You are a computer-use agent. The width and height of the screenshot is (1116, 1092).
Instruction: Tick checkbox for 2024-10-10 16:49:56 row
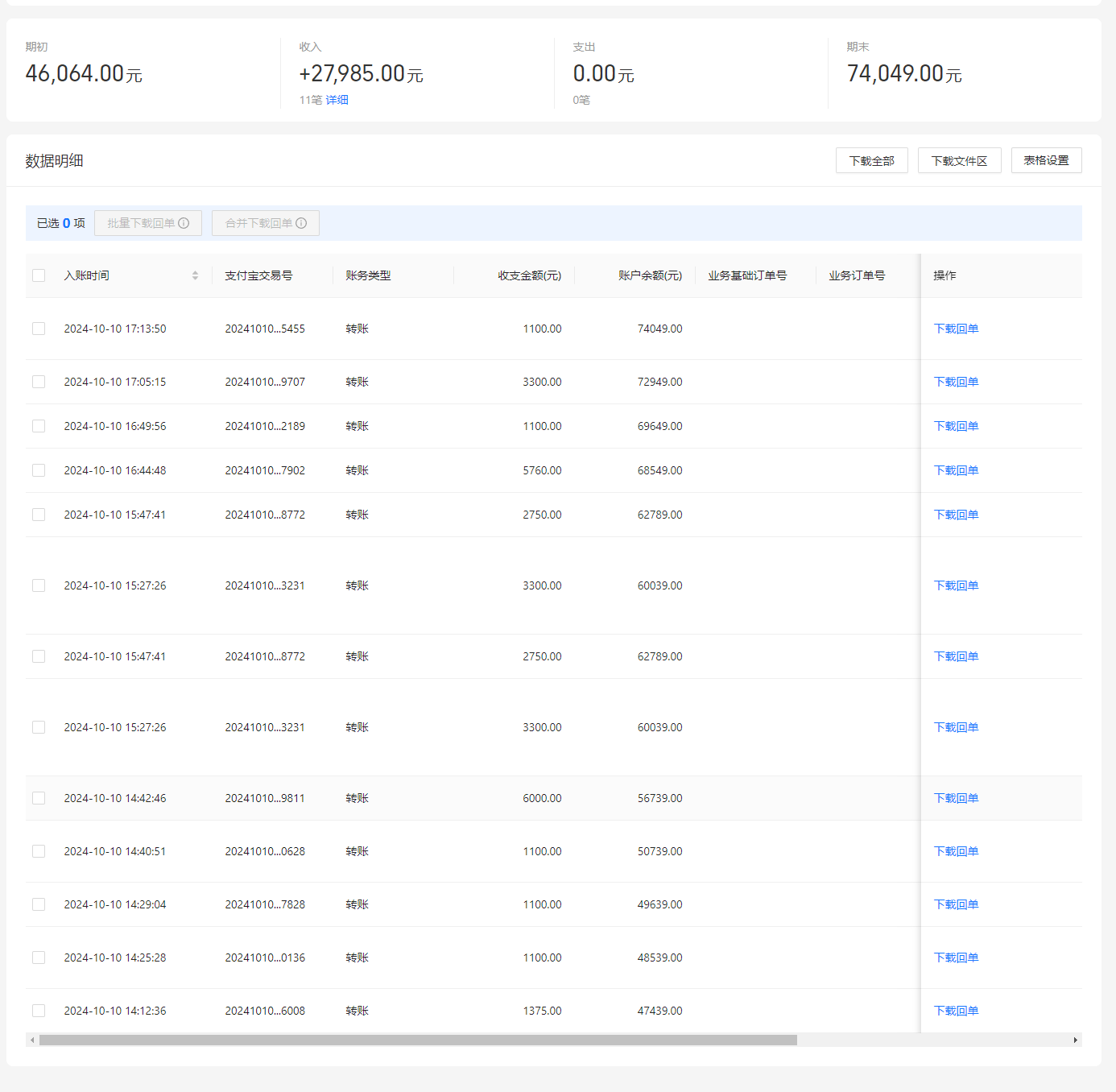[39, 426]
